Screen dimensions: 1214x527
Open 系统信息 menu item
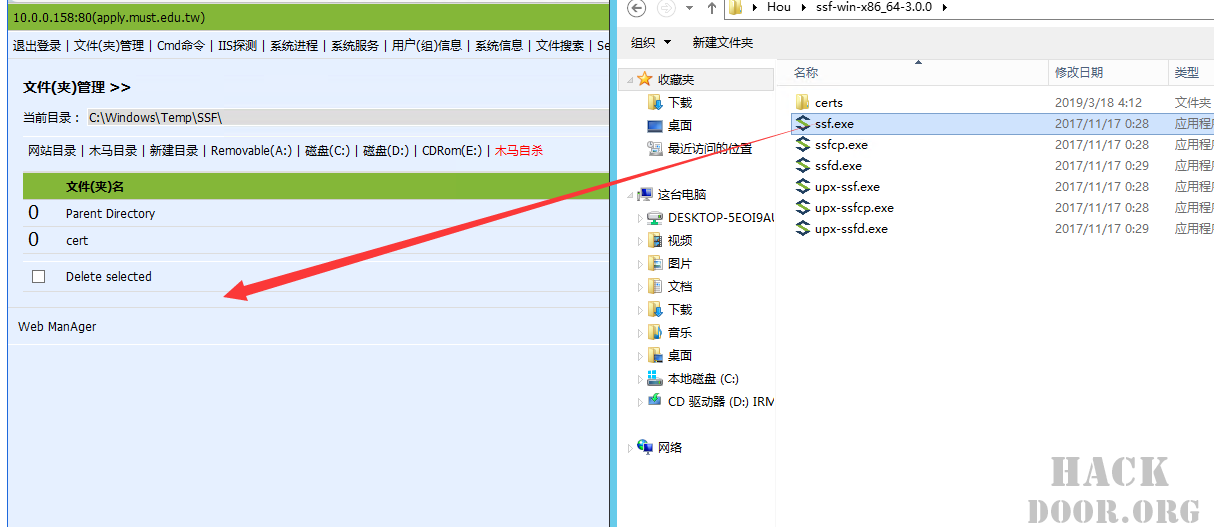click(x=499, y=46)
